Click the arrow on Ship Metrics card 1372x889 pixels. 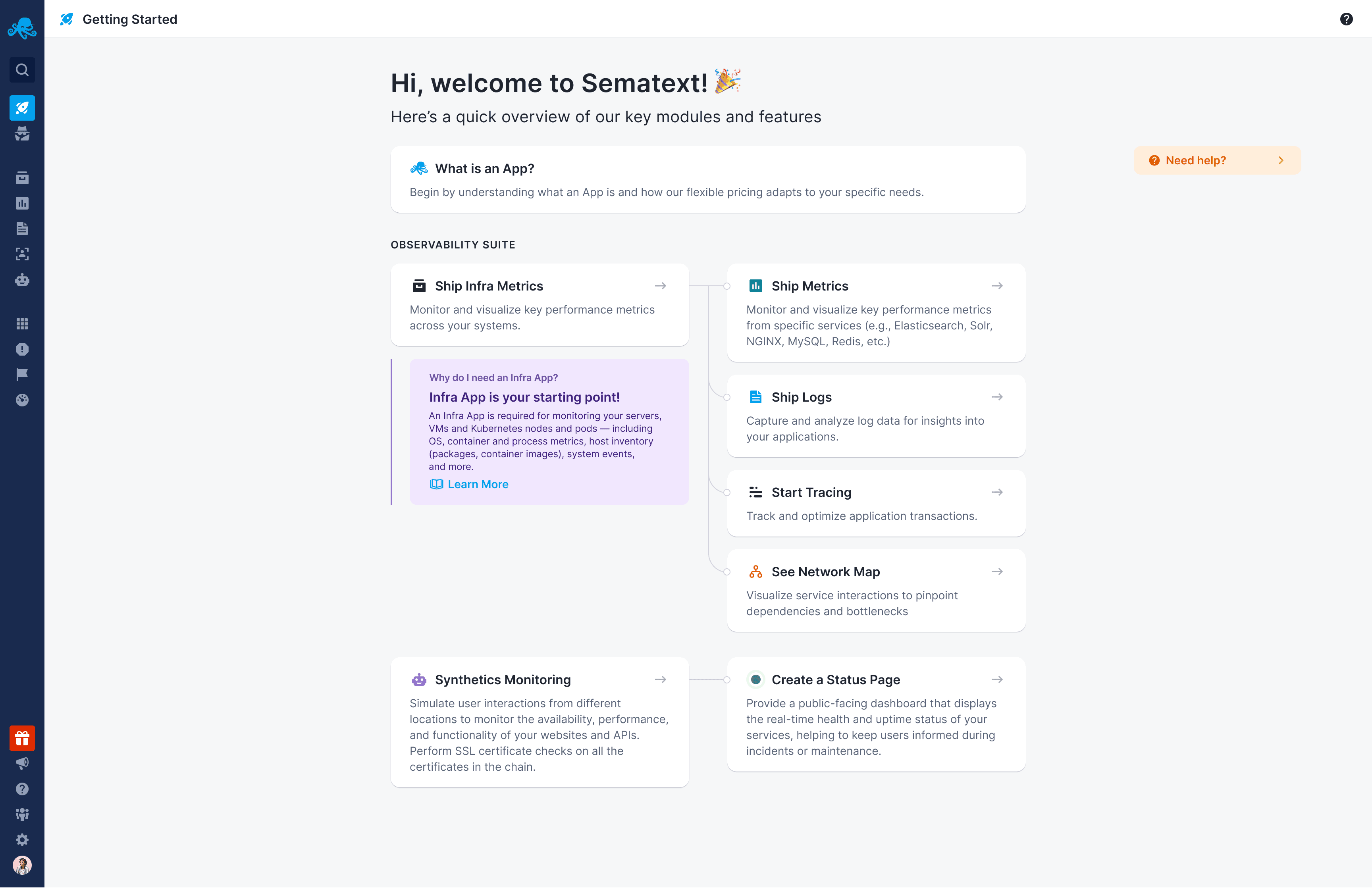(x=997, y=285)
